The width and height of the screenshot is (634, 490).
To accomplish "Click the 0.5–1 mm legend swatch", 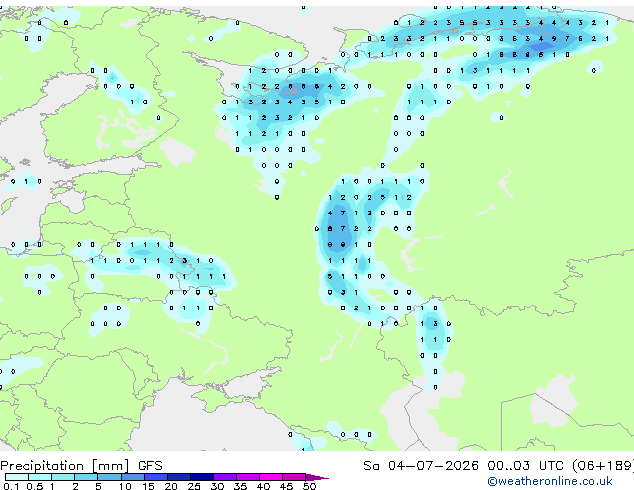I will [x=40, y=477].
